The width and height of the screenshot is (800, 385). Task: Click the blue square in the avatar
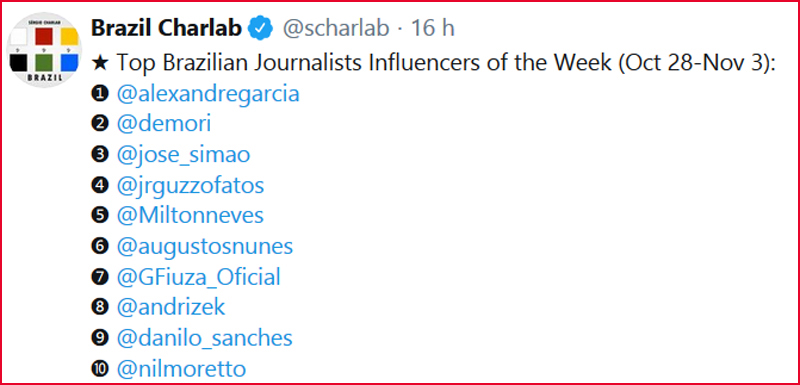point(69,62)
